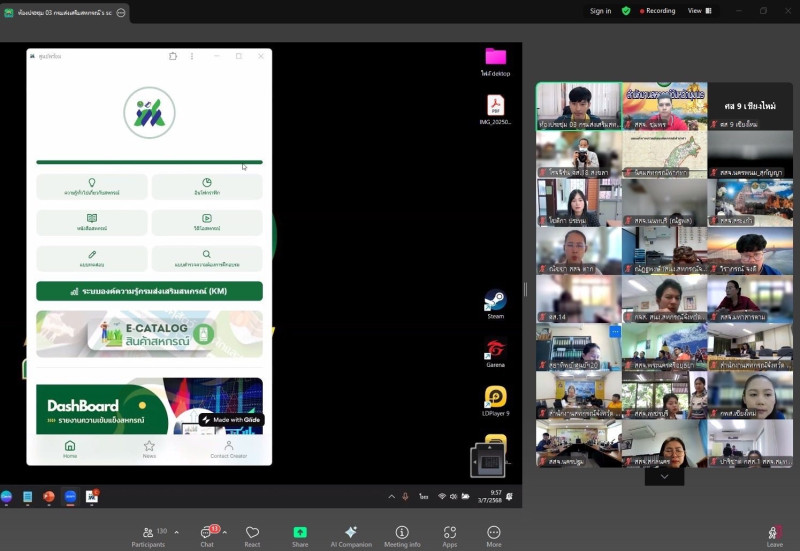Open the View layout dropdown
This screenshot has height=551, width=800.
699,11
